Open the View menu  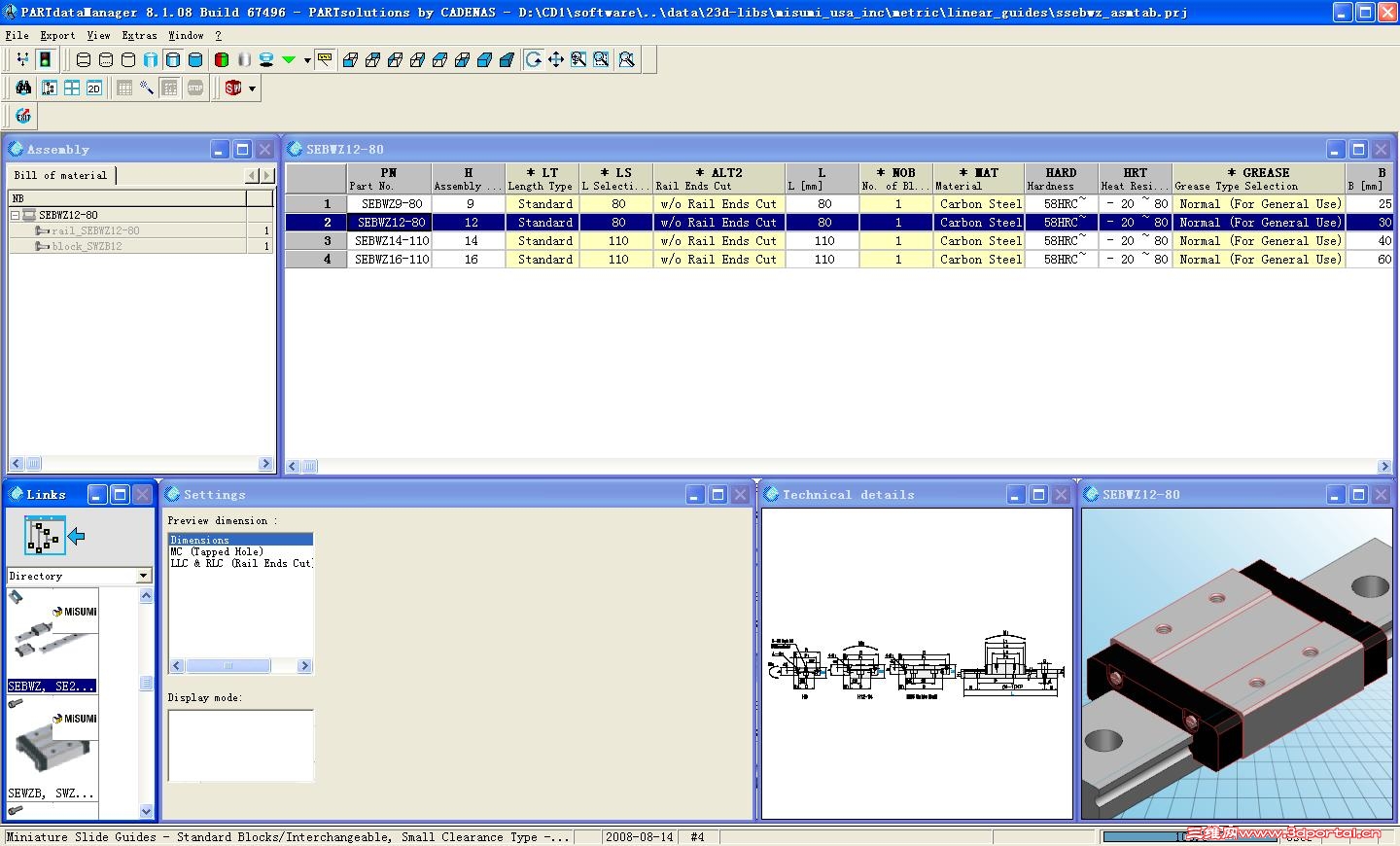[98, 35]
